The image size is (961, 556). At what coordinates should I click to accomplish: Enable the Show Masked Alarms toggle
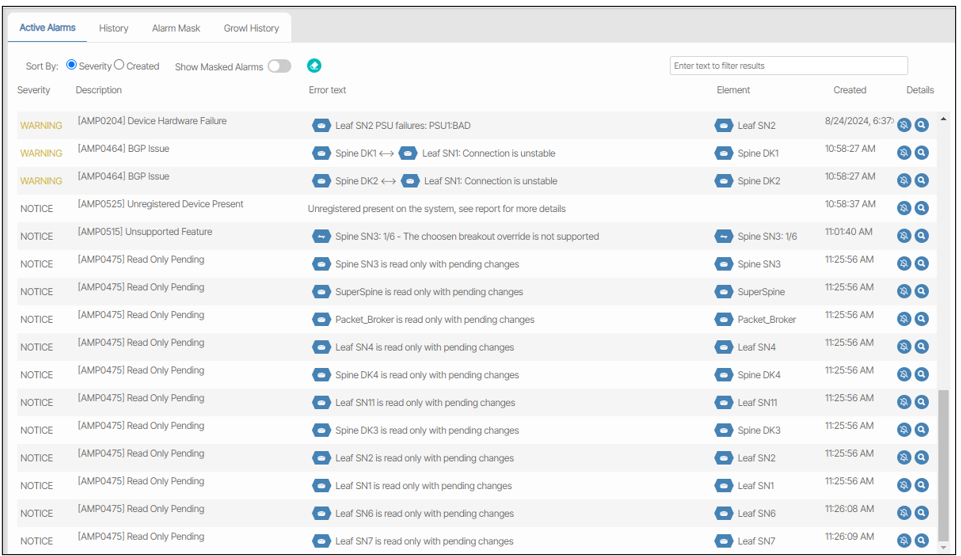(279, 66)
